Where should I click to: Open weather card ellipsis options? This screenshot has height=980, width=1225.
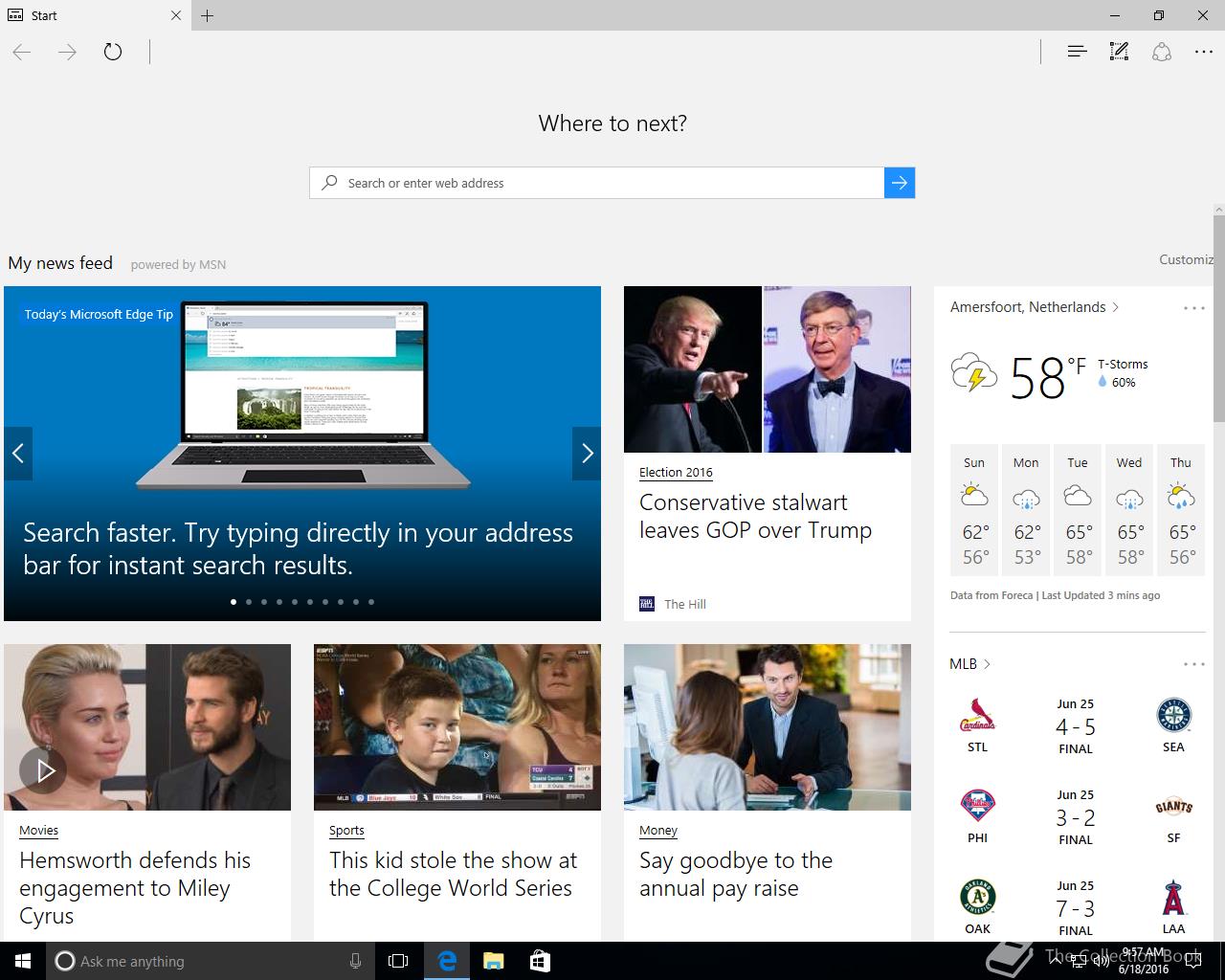(x=1194, y=308)
